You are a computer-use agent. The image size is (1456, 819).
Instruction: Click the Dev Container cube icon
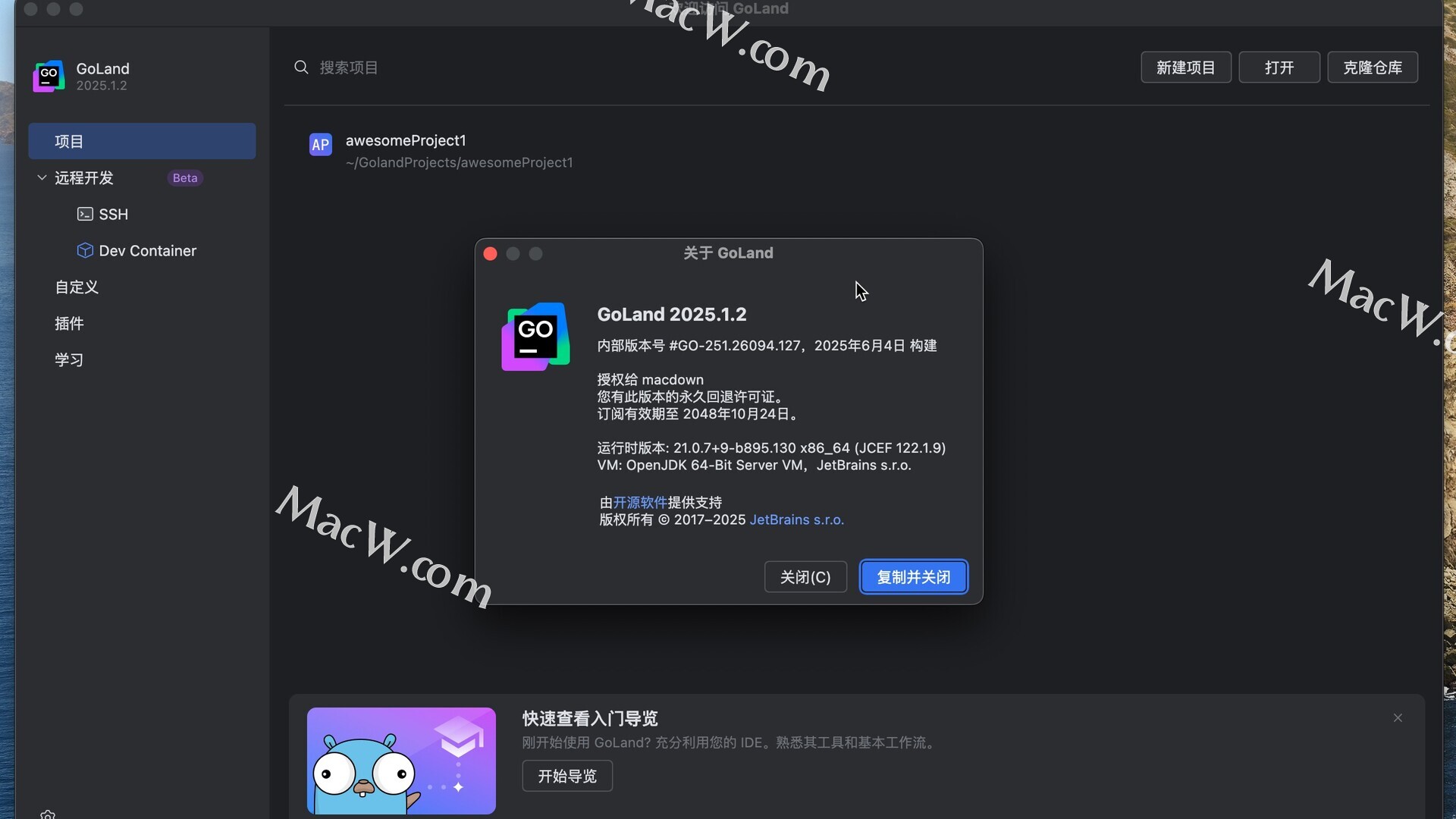[85, 250]
